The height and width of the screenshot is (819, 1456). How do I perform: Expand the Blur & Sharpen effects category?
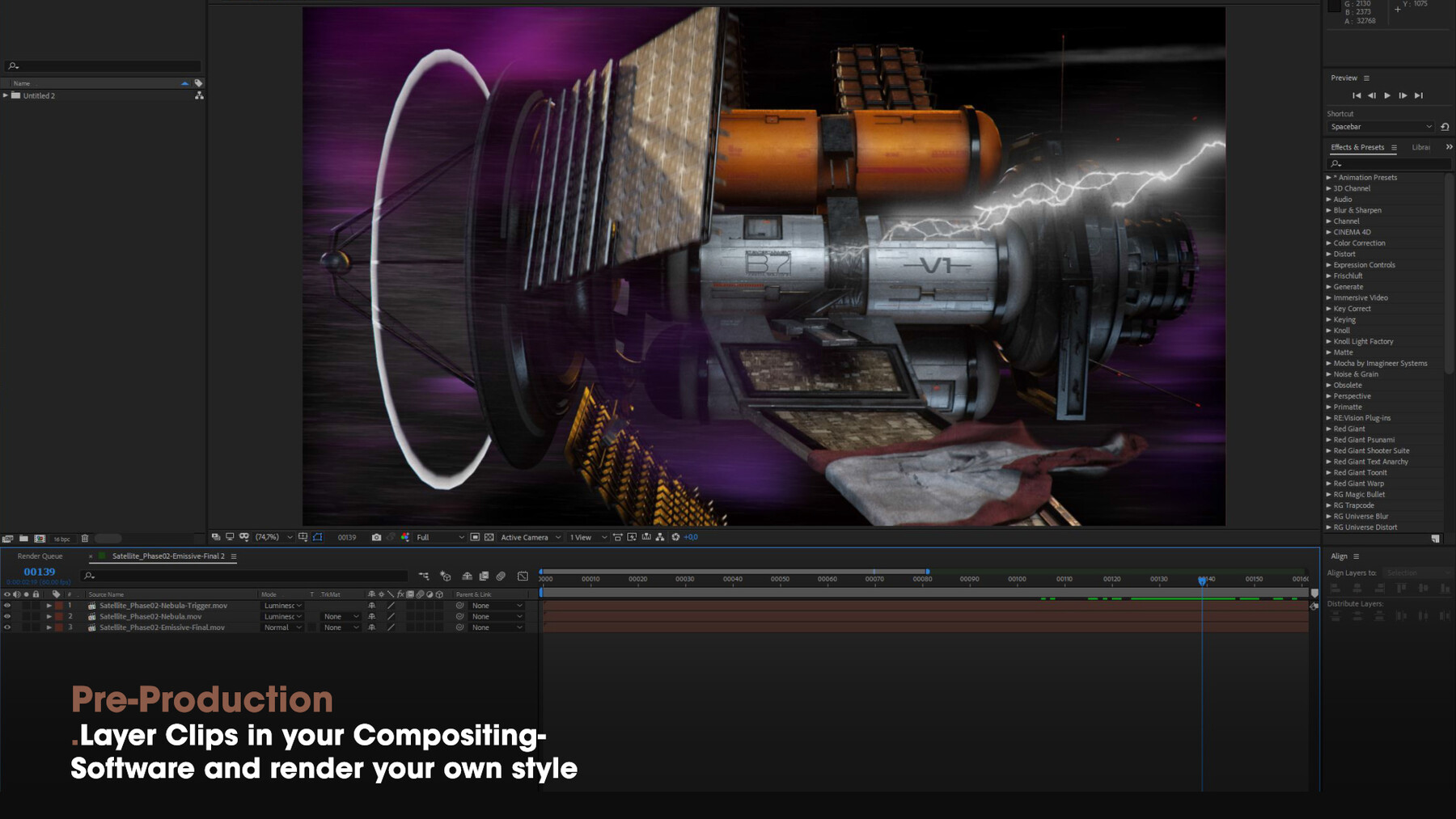(x=1328, y=210)
